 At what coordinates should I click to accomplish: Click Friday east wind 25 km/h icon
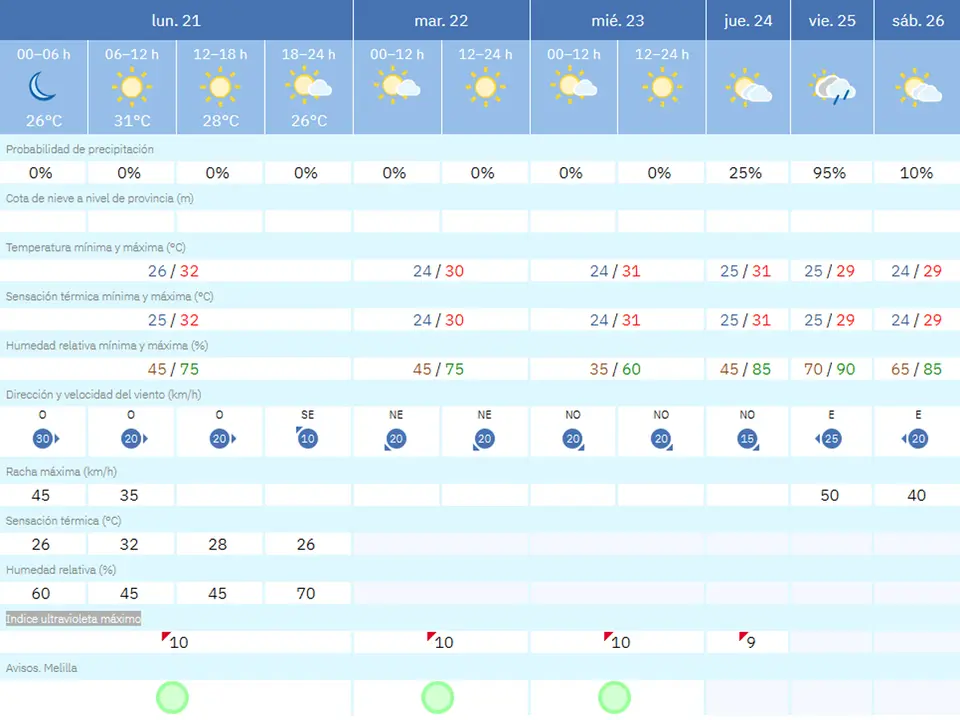click(828, 438)
